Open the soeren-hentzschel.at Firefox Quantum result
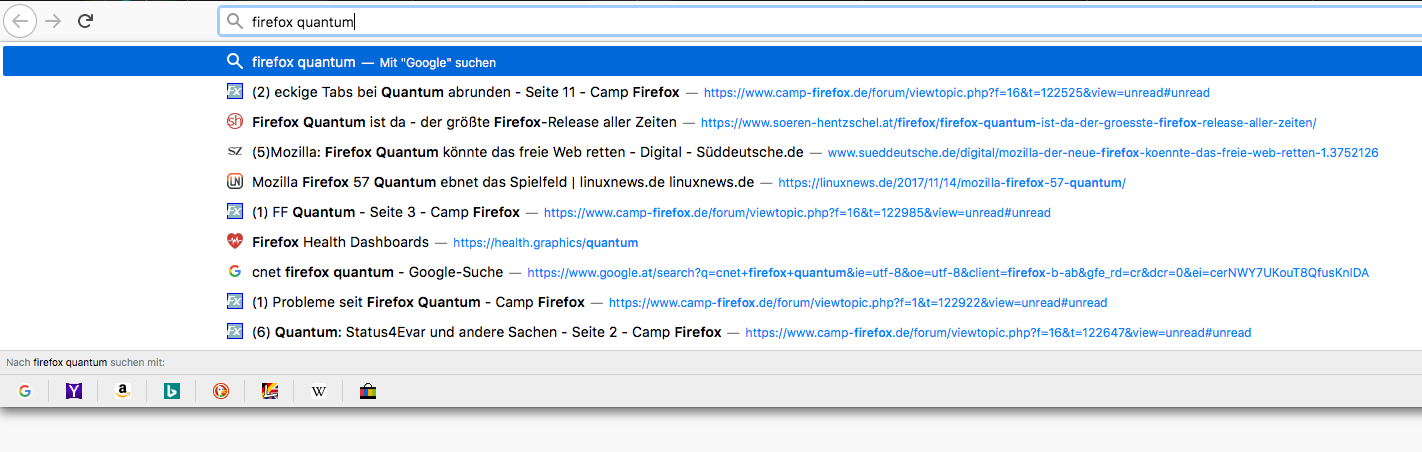The image size is (1422, 452). pos(464,122)
